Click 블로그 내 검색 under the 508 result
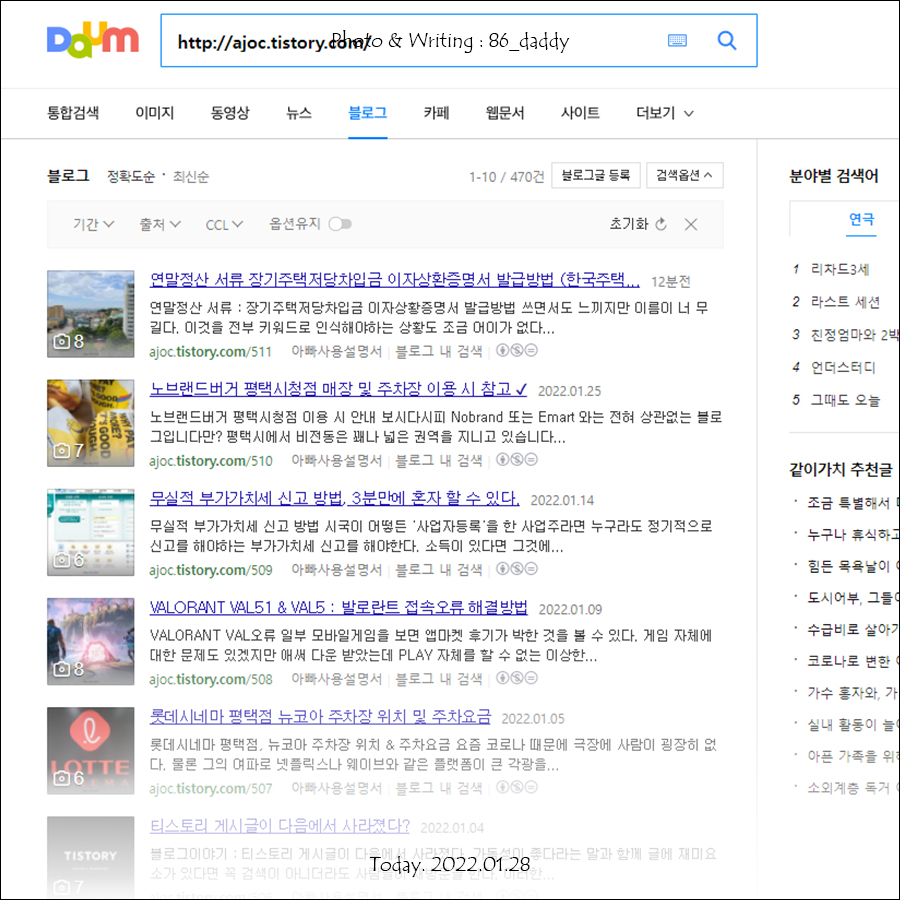 (x=439, y=679)
